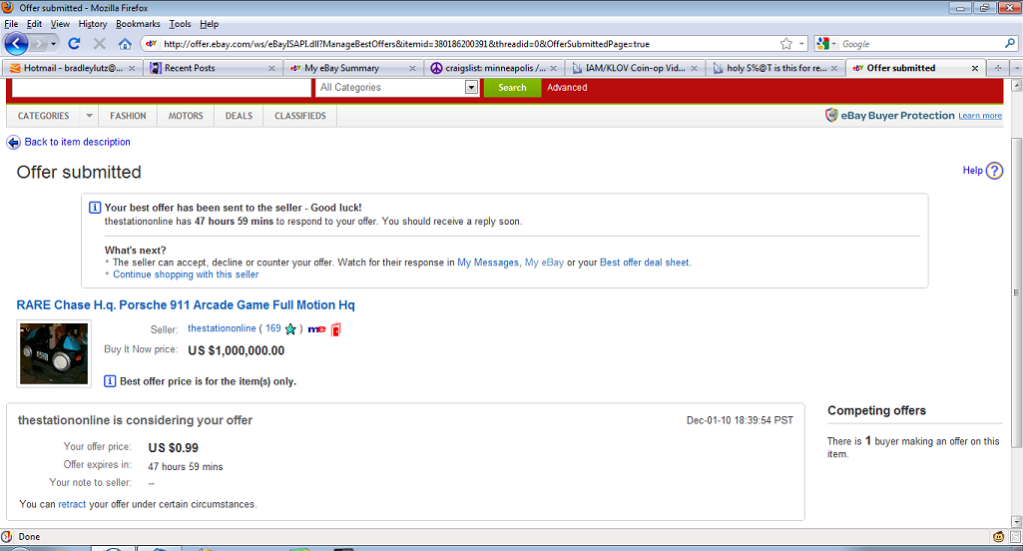1023x551 pixels.
Task: Click the eBay search input field
Action: [x=162, y=88]
